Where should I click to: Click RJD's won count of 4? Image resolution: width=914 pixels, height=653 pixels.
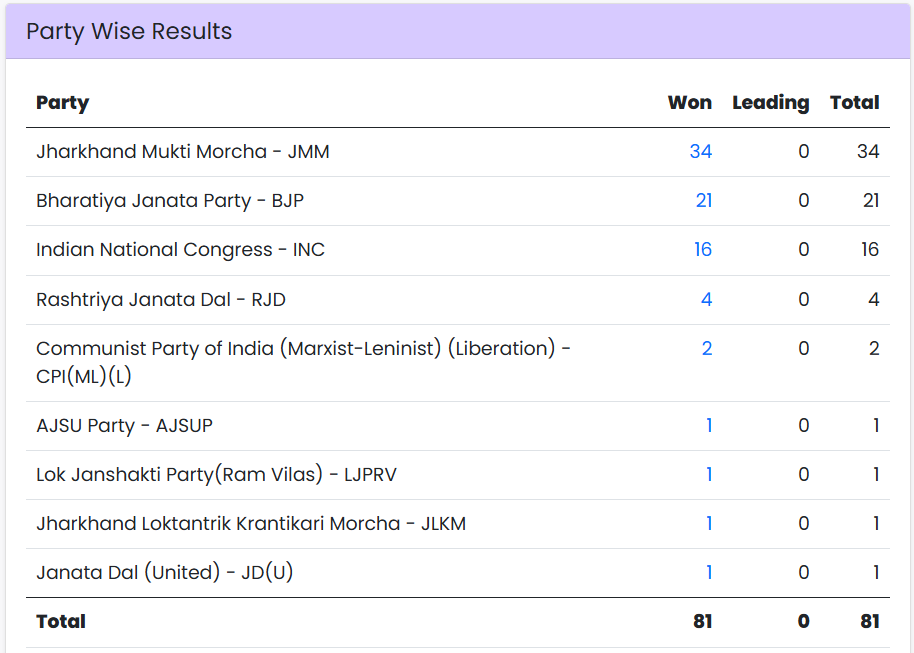coord(707,299)
